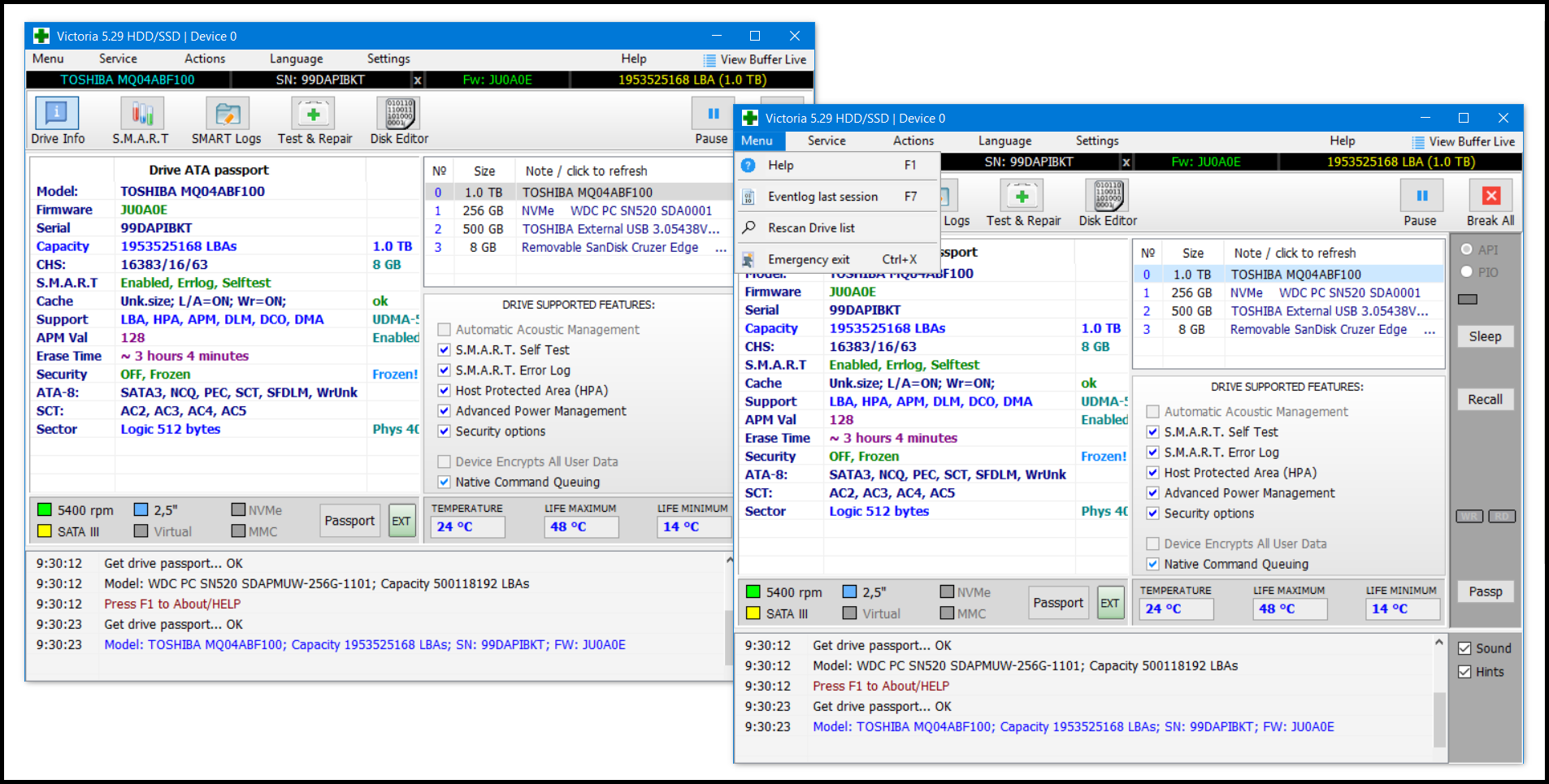Select the API radio button
The height and width of the screenshot is (784, 1549).
tap(1467, 249)
